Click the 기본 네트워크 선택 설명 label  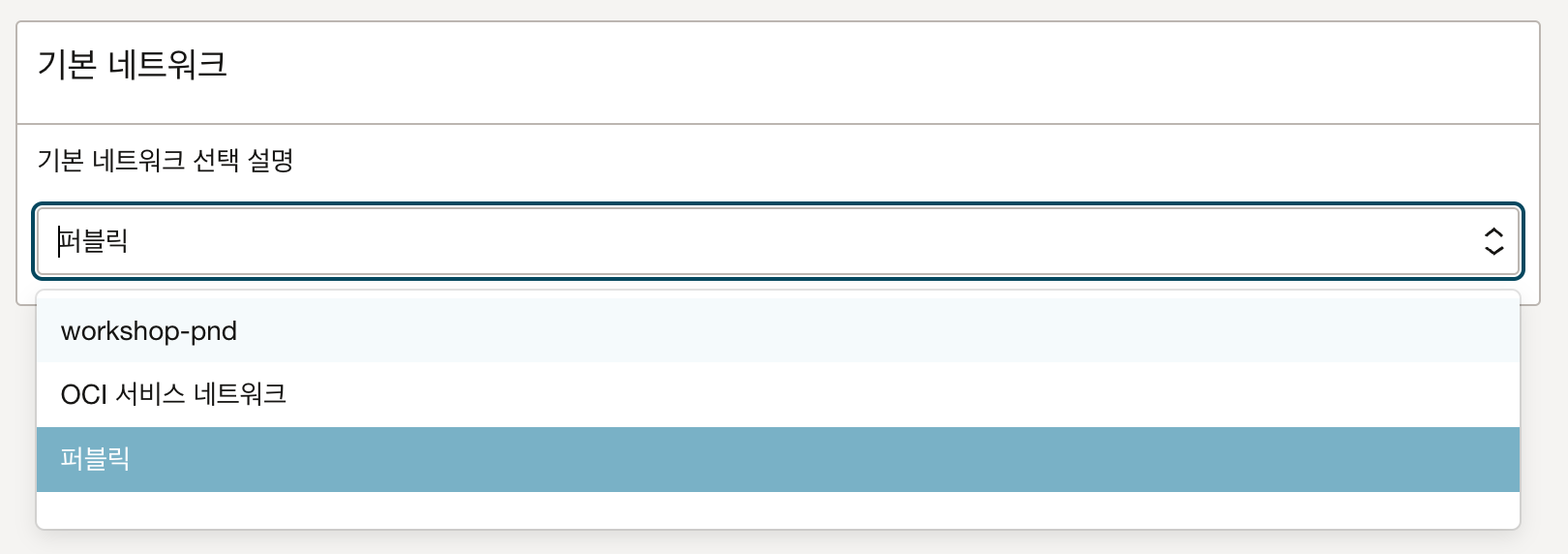tap(166, 161)
